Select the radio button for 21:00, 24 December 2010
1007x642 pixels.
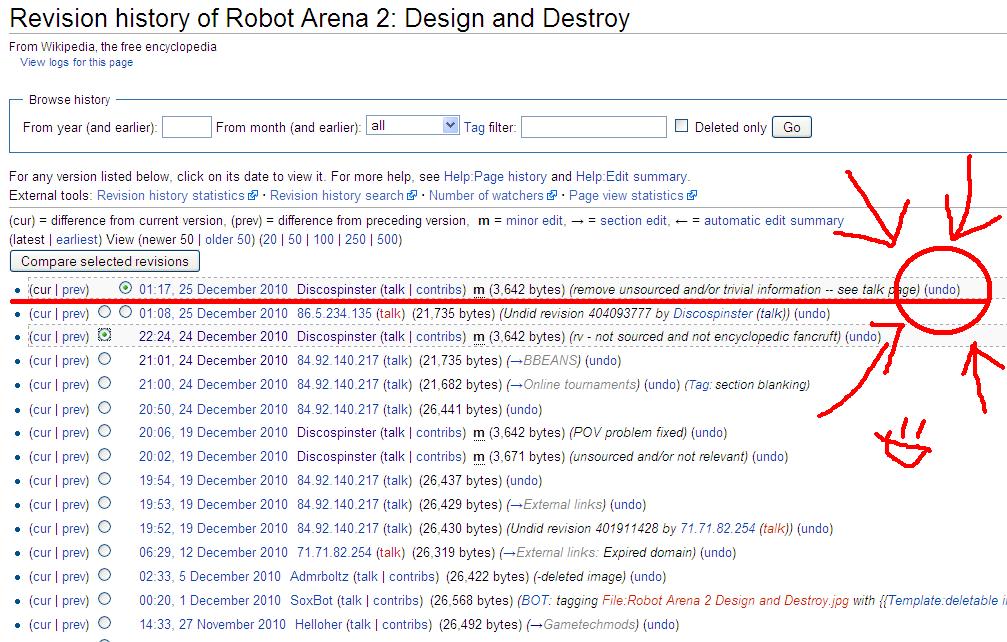[x=105, y=383]
